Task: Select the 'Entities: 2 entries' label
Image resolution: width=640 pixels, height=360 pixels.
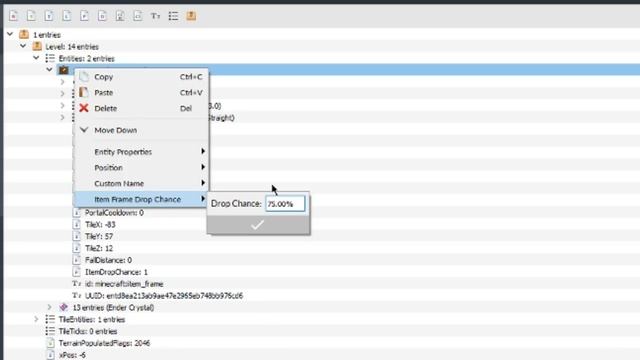Action: click(87, 58)
